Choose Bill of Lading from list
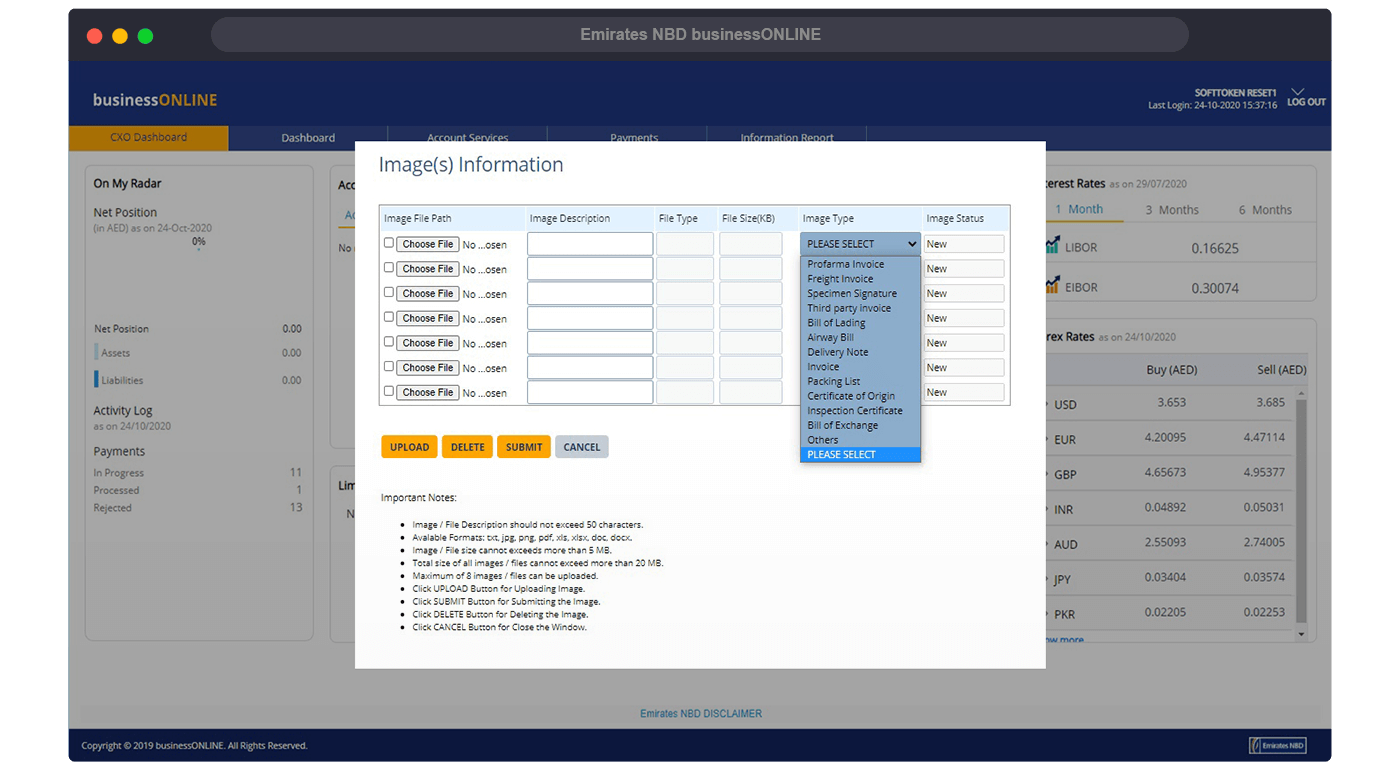Screen dimensions: 1400x770 (836, 323)
